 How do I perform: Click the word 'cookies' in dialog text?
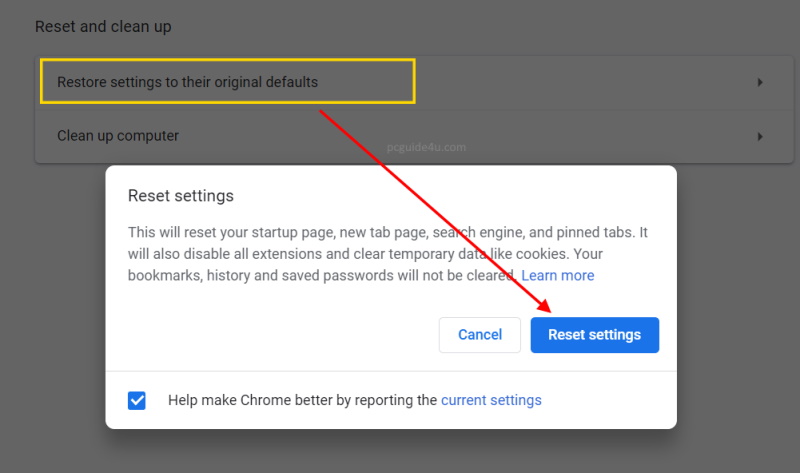(x=546, y=253)
